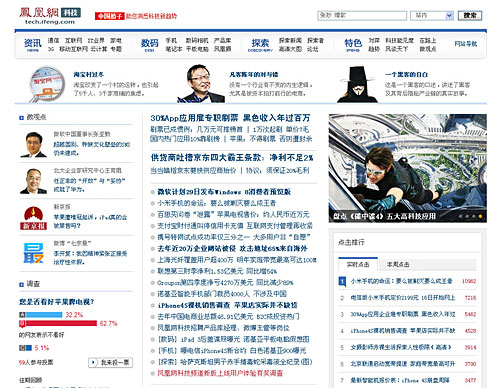Open the red banner badge beside the logo
The width and height of the screenshot is (500, 388).
(109, 16)
